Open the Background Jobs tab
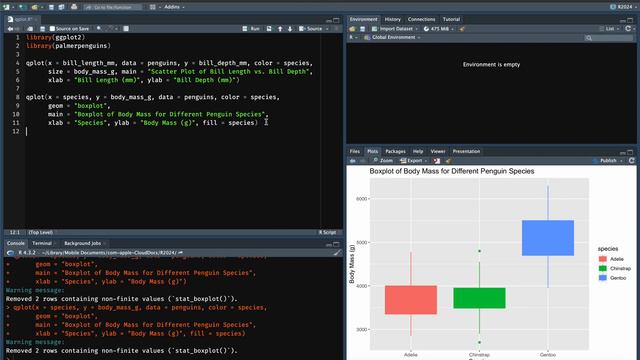Image resolution: width=640 pixels, height=360 pixels. [x=83, y=243]
